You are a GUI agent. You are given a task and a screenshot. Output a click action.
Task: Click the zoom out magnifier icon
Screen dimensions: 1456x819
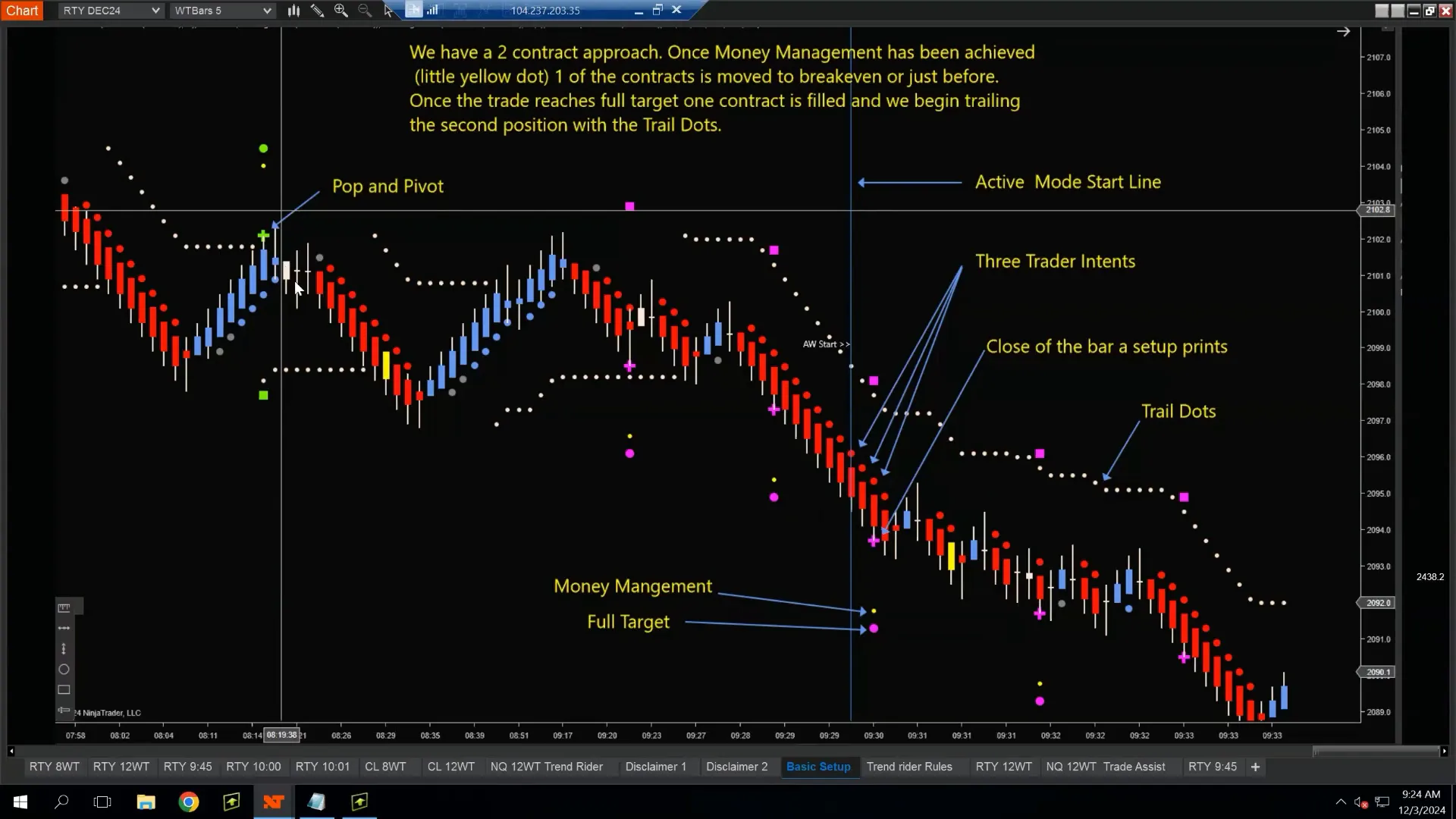click(365, 11)
